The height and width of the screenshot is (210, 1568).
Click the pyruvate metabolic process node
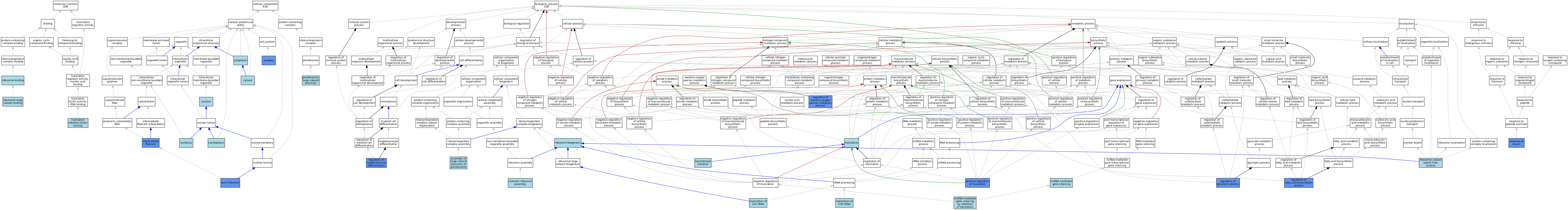[x=1259, y=143]
